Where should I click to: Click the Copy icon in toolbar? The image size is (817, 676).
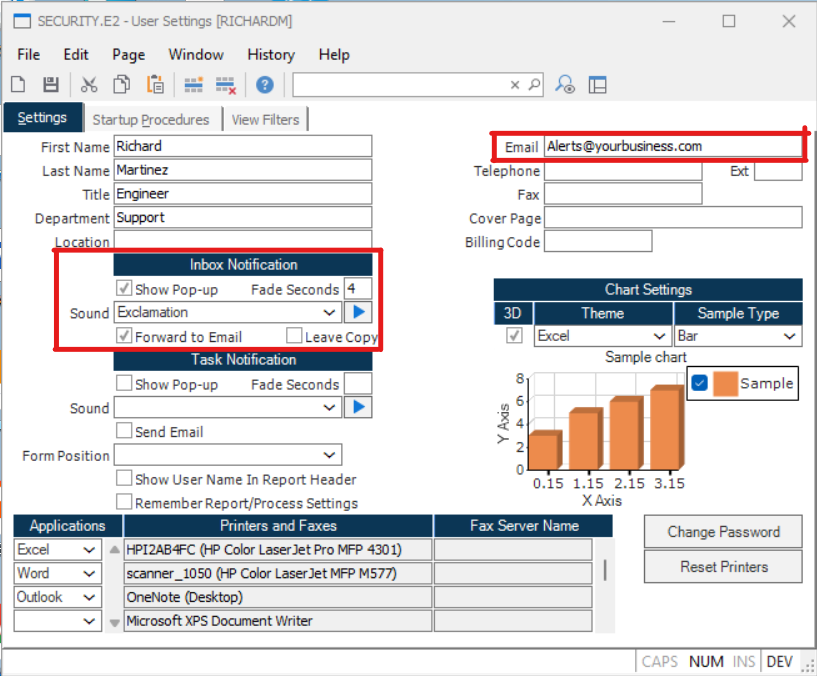[x=122, y=85]
